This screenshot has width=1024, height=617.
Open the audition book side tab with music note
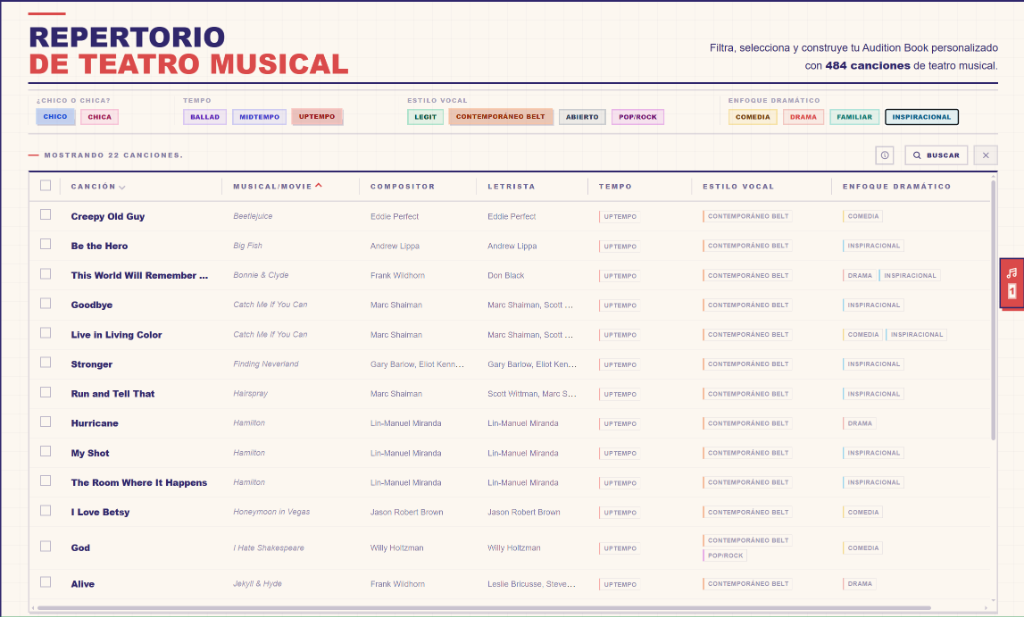tap(1012, 282)
